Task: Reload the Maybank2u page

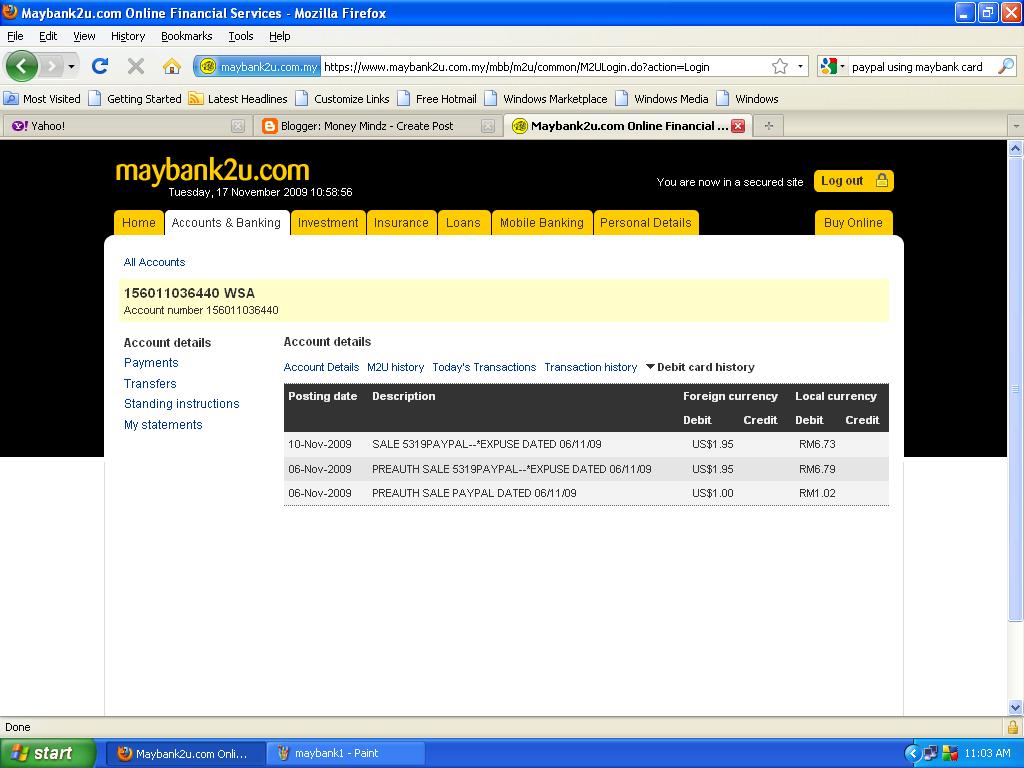Action: pyautogui.click(x=99, y=66)
